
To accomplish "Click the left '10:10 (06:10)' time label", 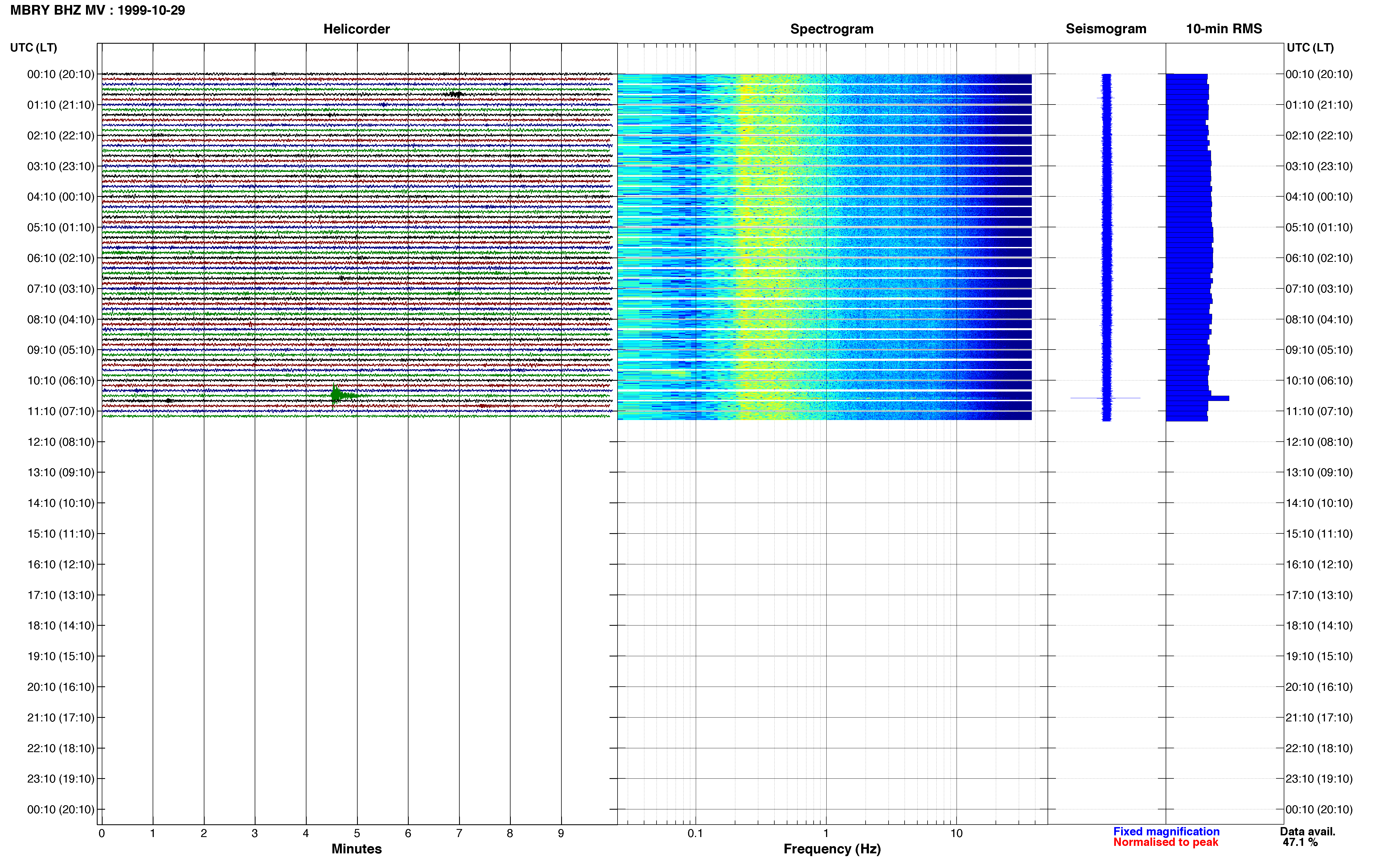I will tap(61, 380).
